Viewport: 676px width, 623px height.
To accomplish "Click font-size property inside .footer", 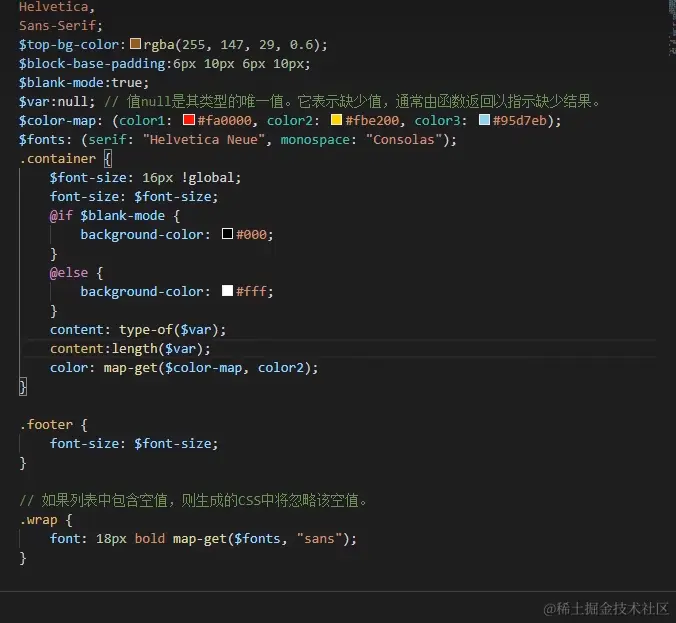I will pyautogui.click(x=84, y=444).
